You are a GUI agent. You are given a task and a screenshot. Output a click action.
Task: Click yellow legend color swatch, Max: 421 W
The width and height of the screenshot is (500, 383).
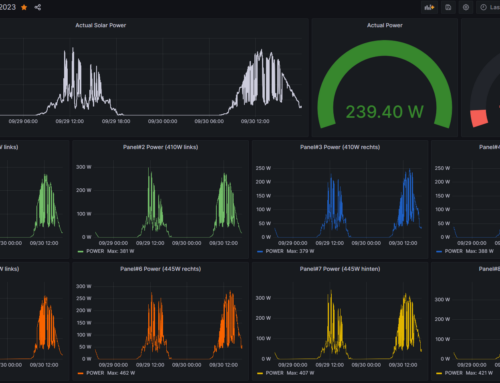coord(439,373)
